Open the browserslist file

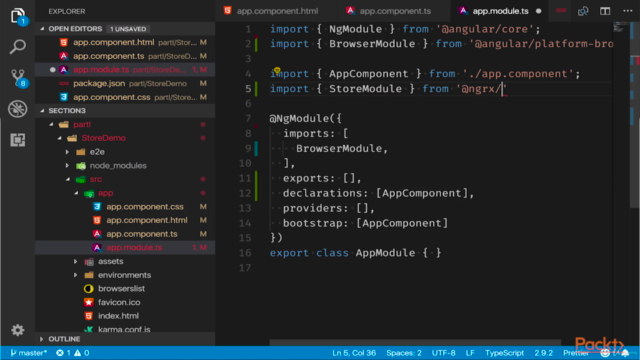pyautogui.click(x=125, y=289)
